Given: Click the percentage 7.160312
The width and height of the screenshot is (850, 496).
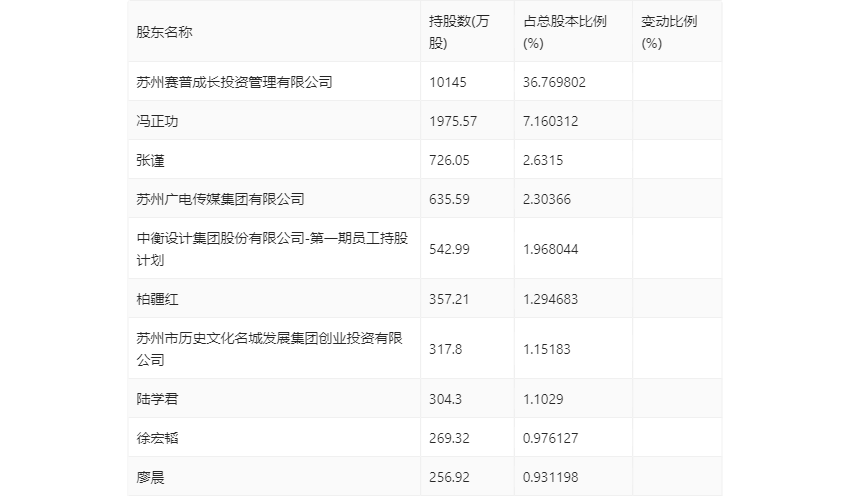Looking at the screenshot, I should click(550, 121).
